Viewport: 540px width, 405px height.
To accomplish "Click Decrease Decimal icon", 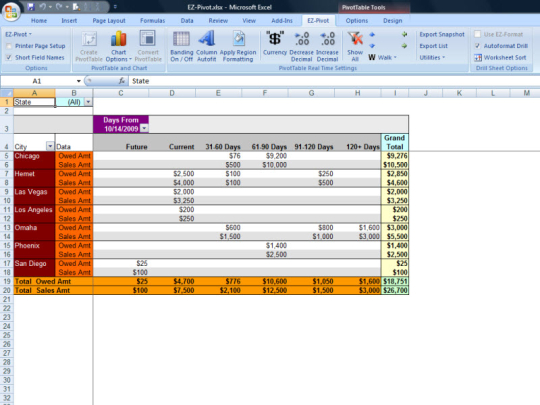I will tap(302, 39).
